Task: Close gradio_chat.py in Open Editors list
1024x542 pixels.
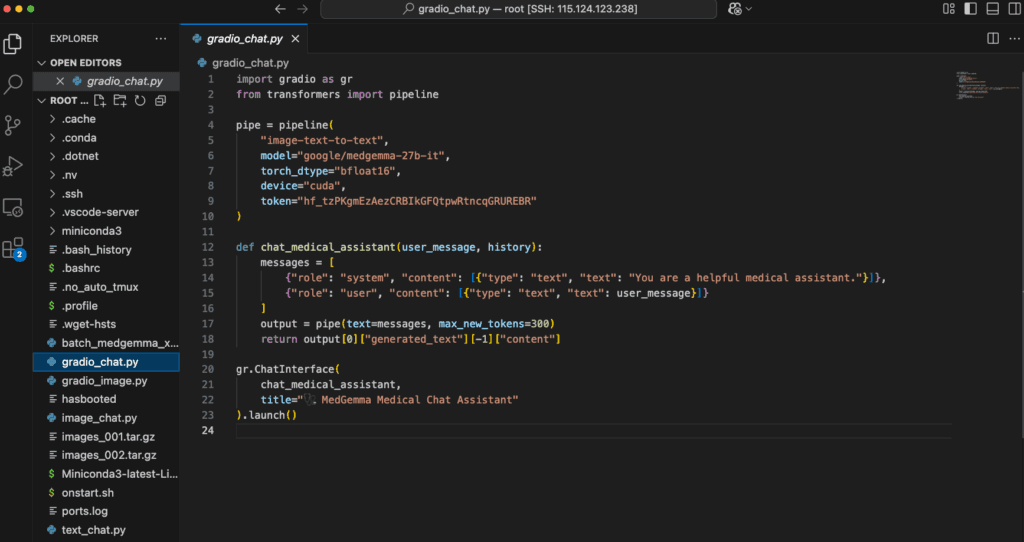Action: (60, 81)
